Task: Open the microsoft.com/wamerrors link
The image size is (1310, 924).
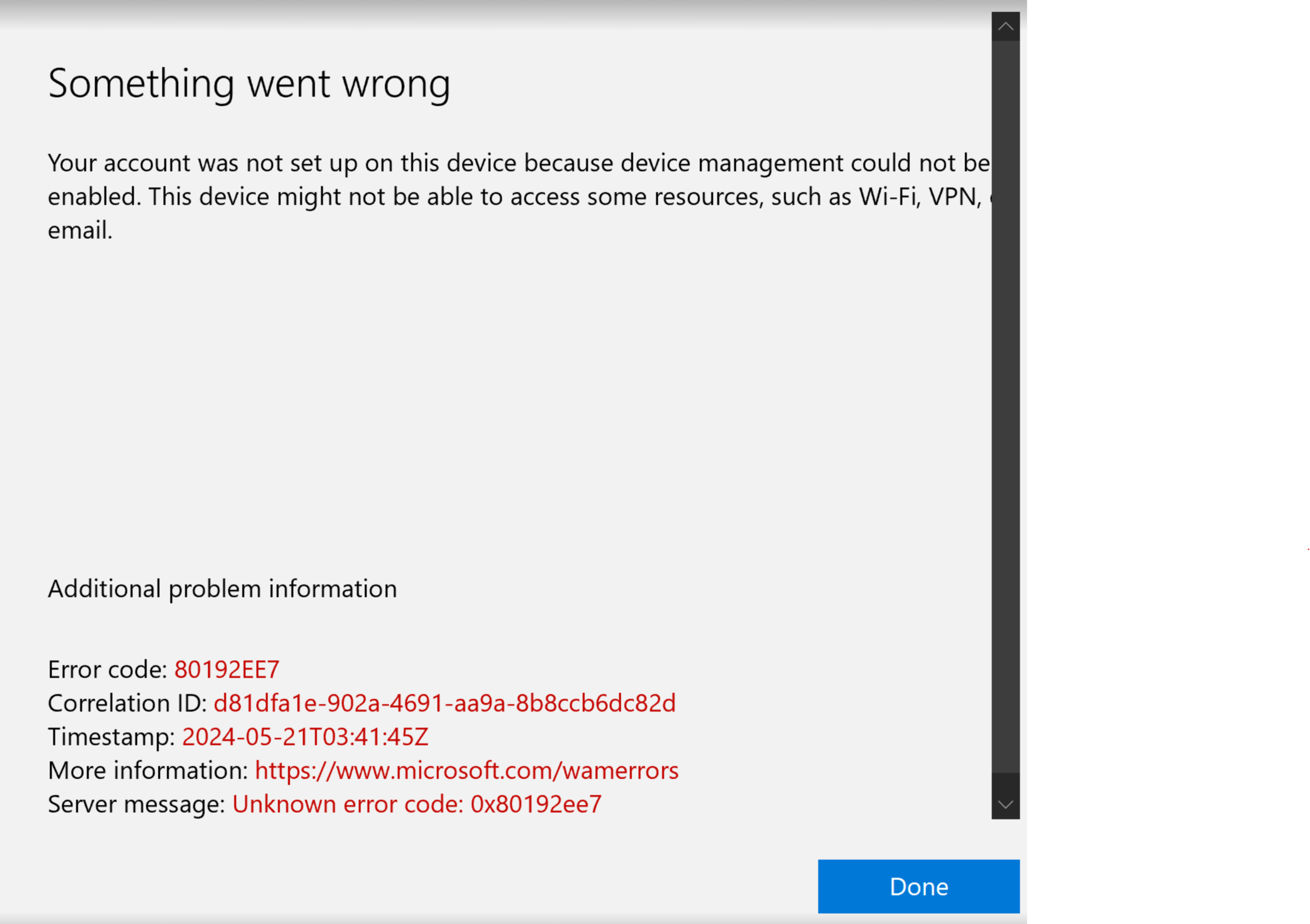Action: [x=466, y=770]
